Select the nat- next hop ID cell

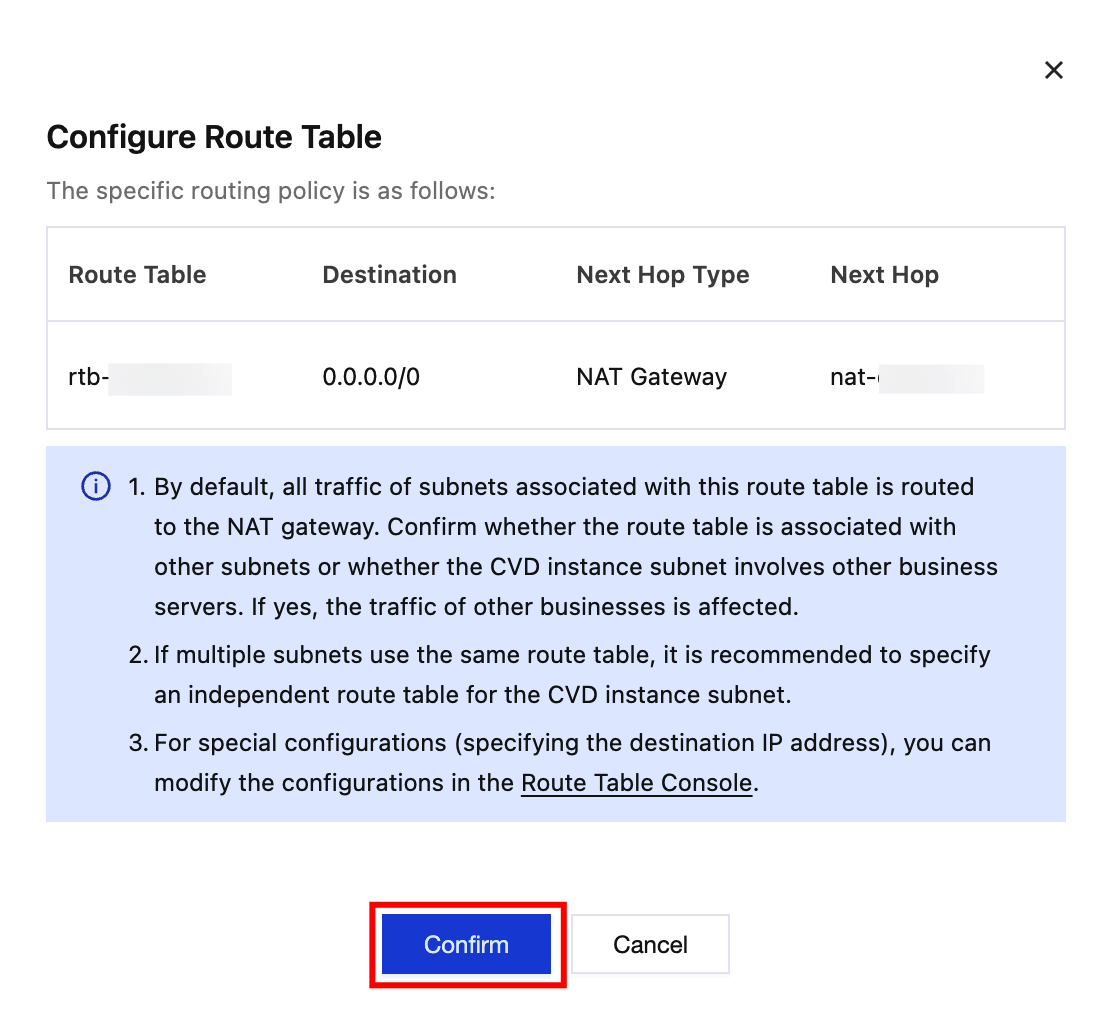906,378
